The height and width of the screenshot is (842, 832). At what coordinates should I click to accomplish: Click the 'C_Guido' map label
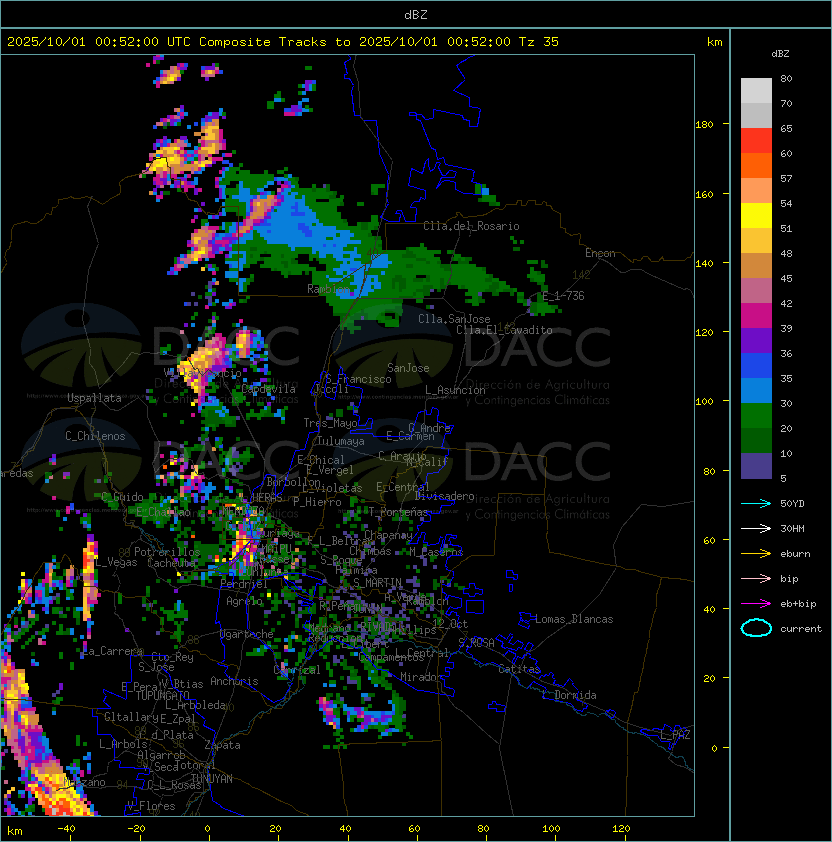[122, 497]
